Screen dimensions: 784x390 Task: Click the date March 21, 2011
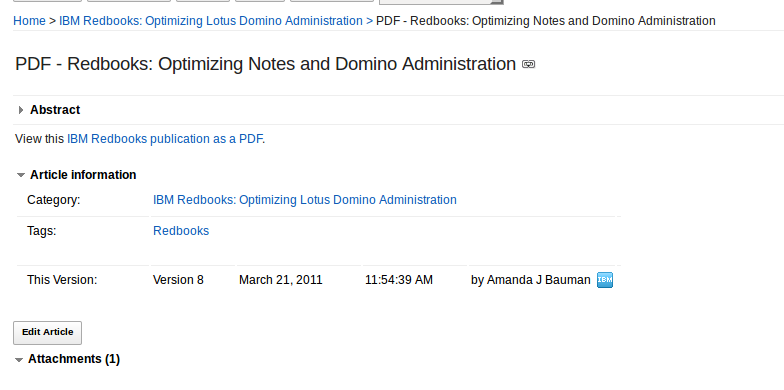coord(280,280)
